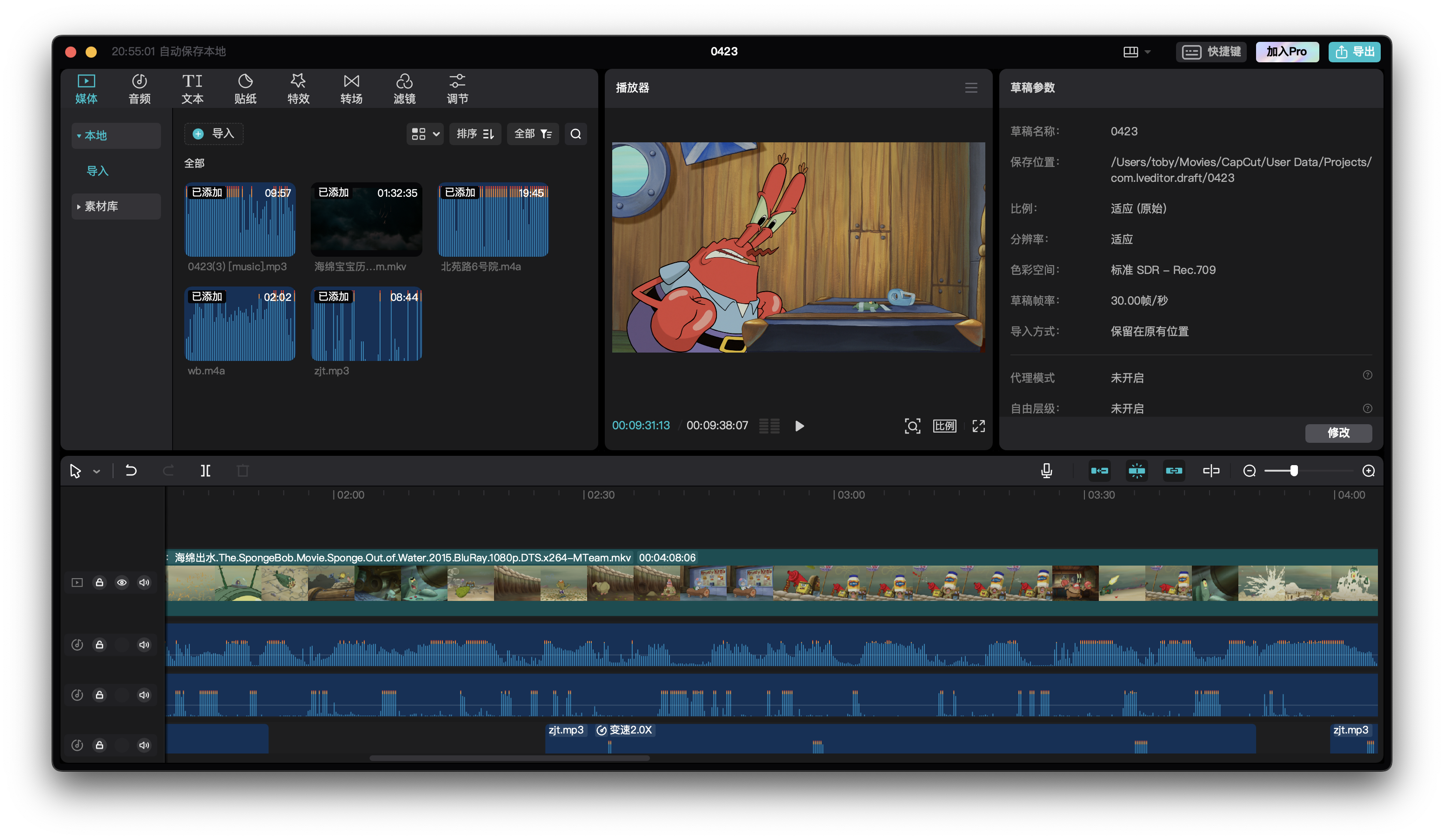Start voice recording with microphone icon
Viewport: 1444px width, 840px height.
click(x=1046, y=471)
